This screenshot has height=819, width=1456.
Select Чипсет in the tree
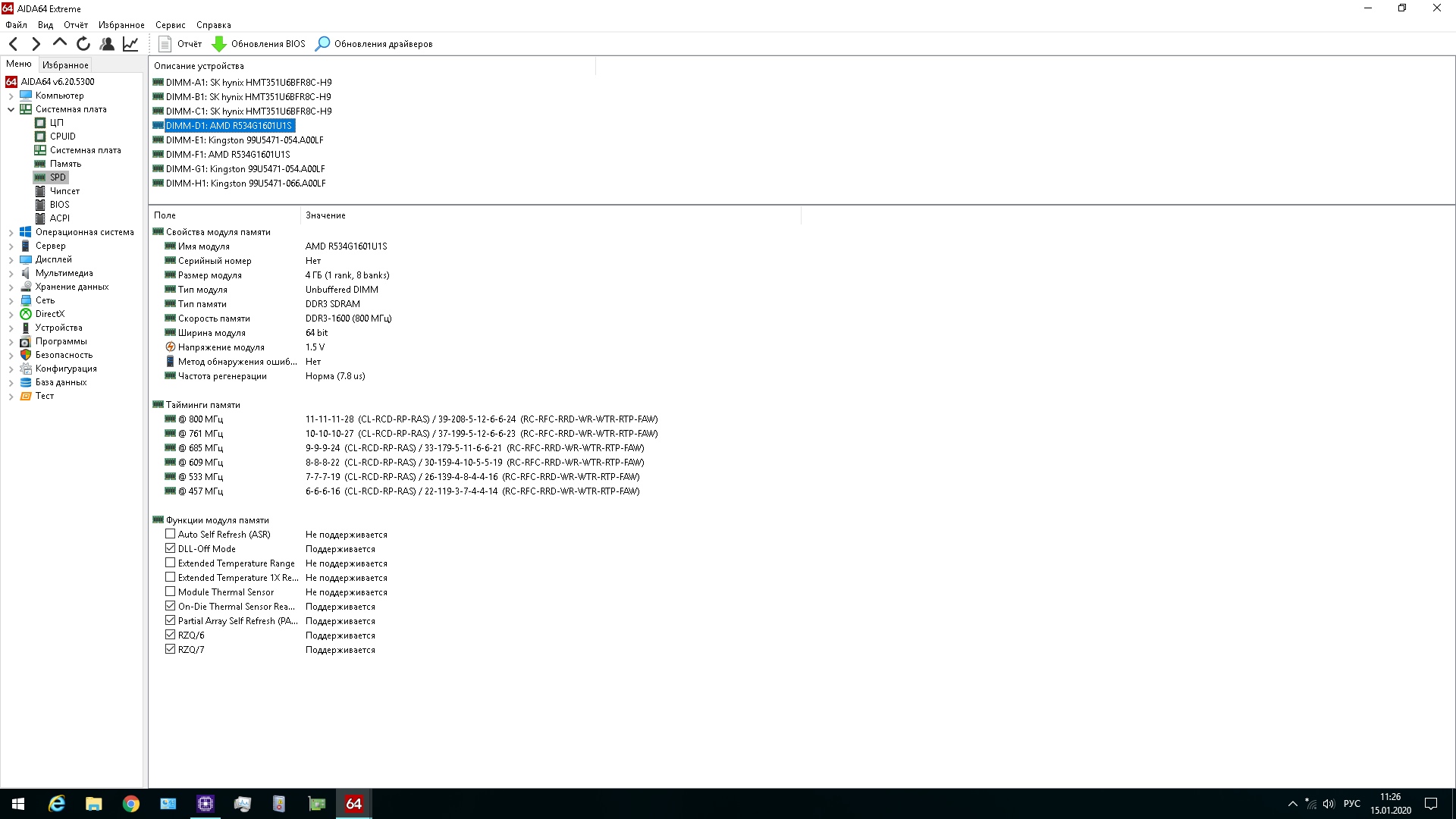coord(64,191)
